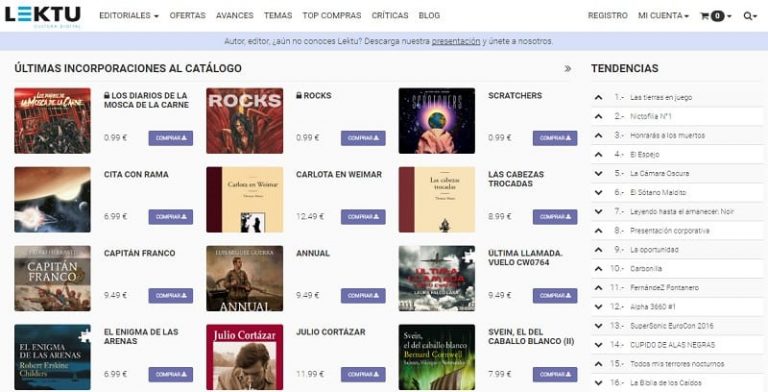Click Comprar for Cita con Rama
768x392 pixels.
coord(171,217)
